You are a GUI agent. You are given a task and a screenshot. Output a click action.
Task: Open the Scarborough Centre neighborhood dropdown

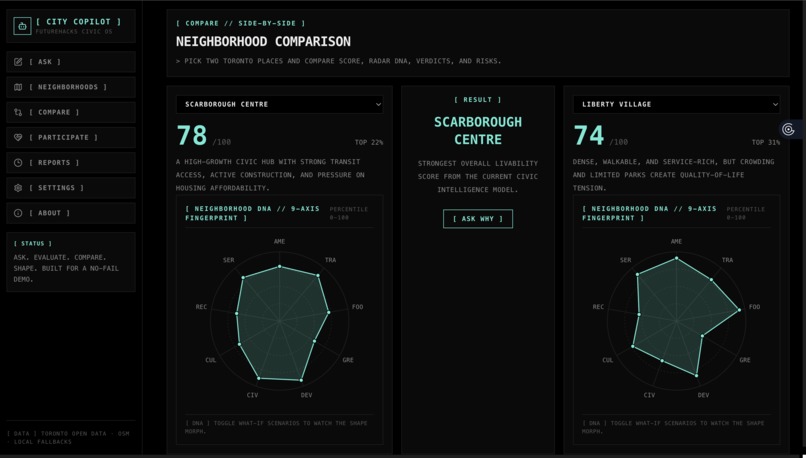tap(280, 104)
